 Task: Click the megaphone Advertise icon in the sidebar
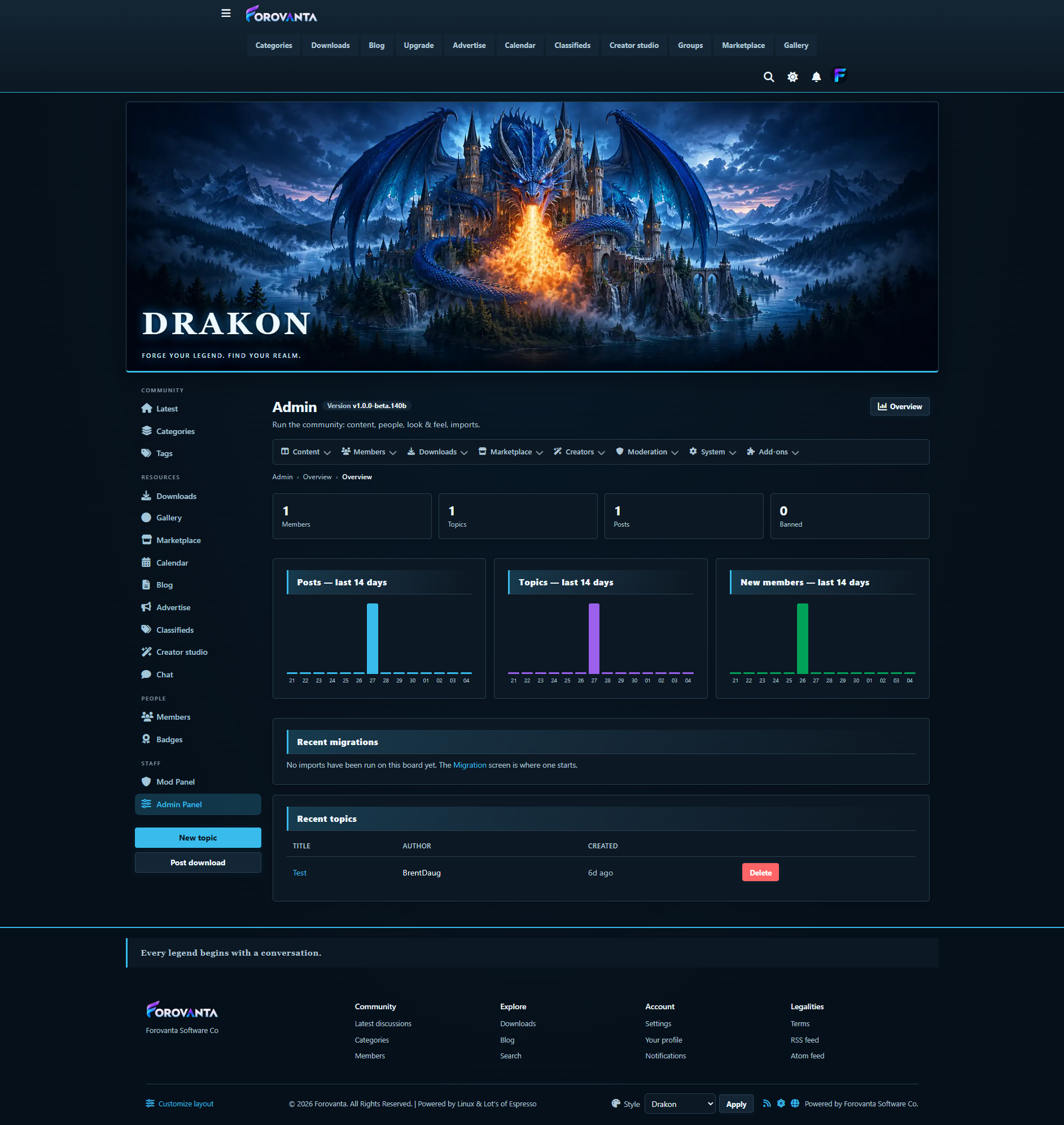pos(146,607)
